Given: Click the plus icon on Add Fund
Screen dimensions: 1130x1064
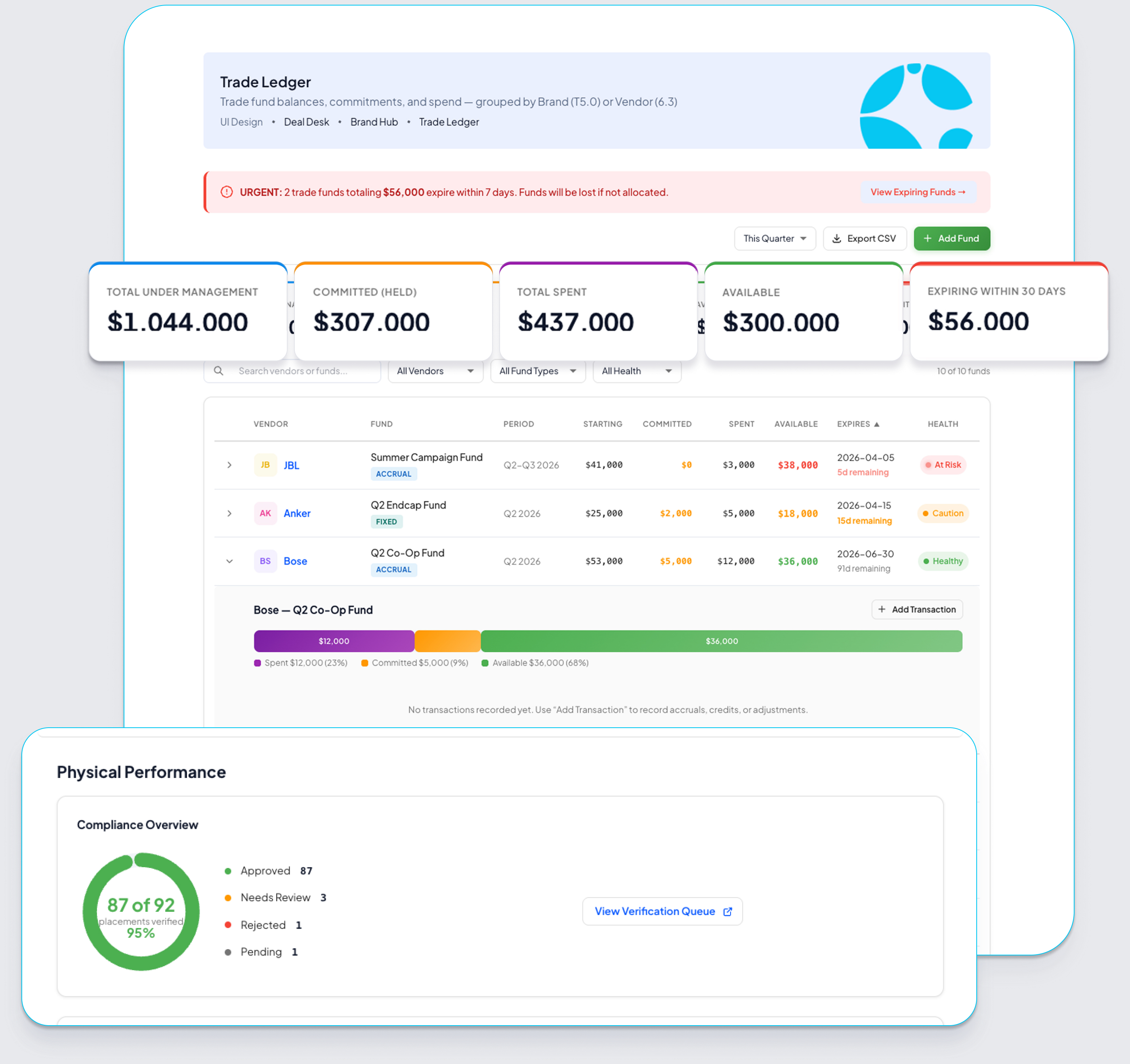Looking at the screenshot, I should 928,239.
